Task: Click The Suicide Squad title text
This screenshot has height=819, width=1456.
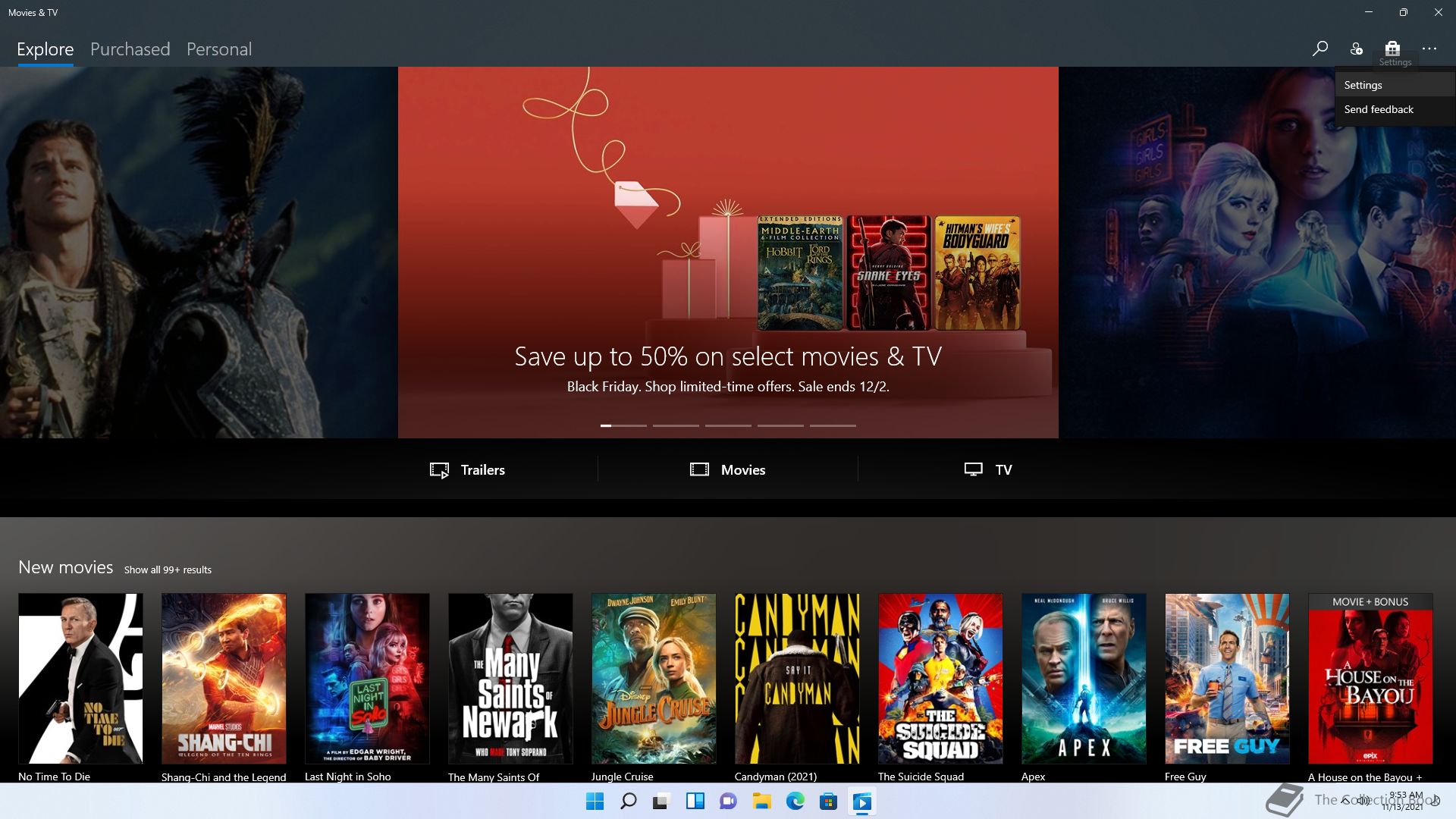Action: [921, 777]
